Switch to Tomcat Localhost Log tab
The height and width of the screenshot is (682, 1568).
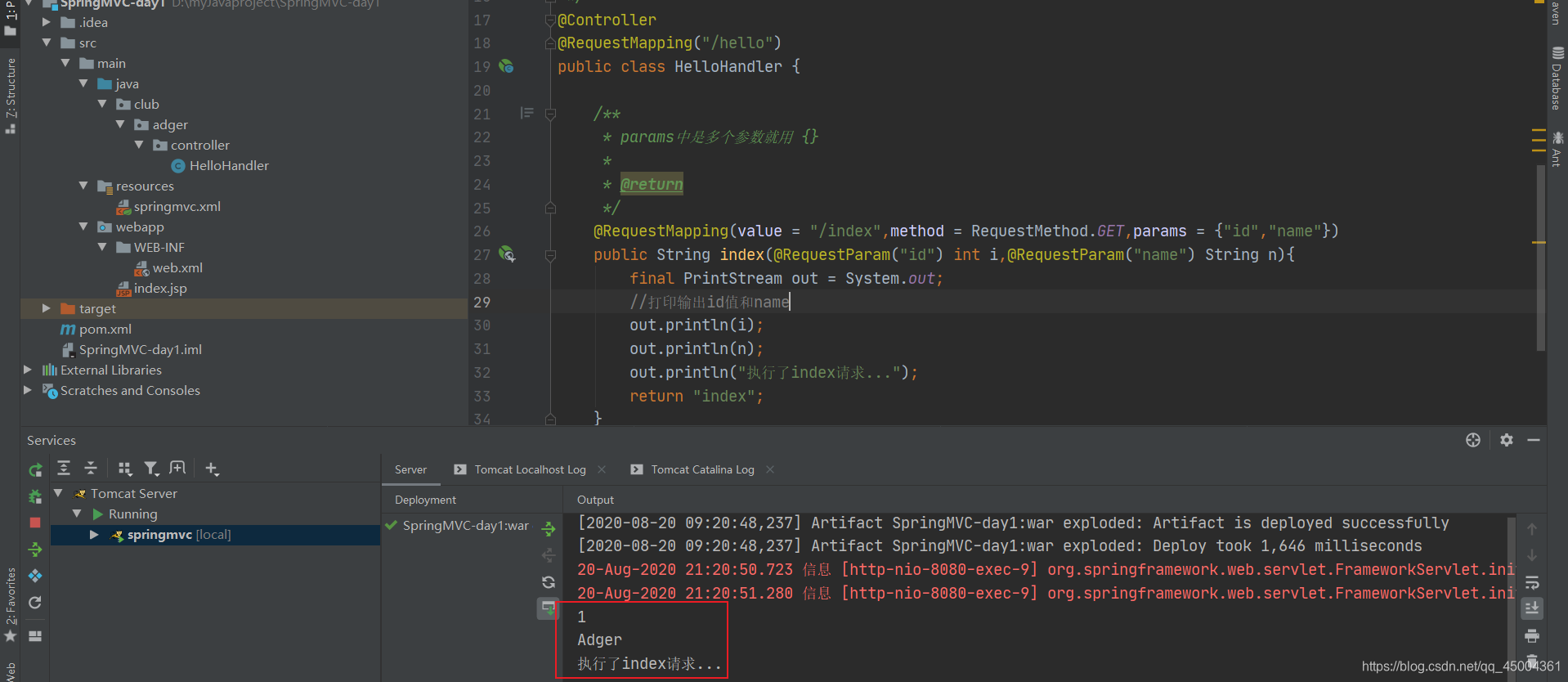click(x=530, y=469)
